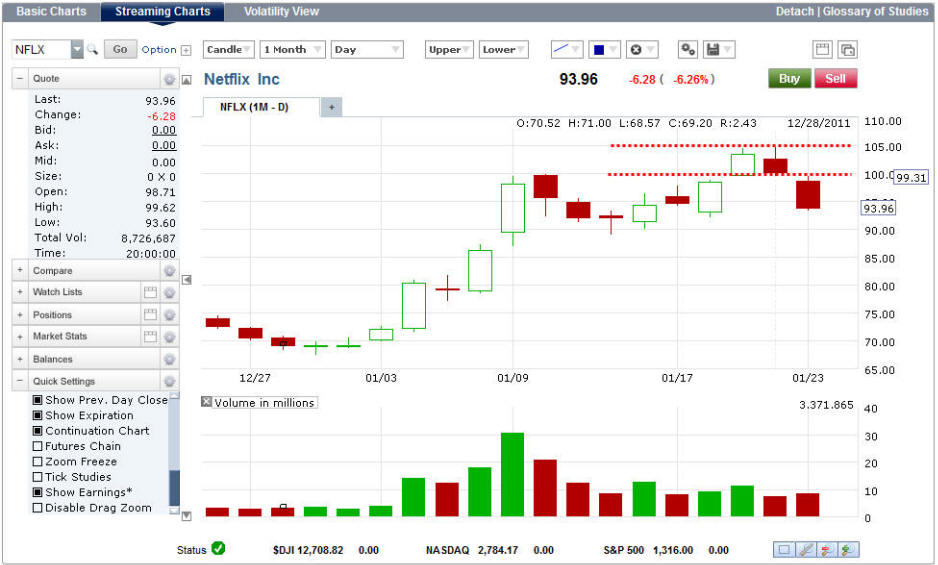Click the green Status checkmark icon
This screenshot has height=565, width=938.
point(218,548)
